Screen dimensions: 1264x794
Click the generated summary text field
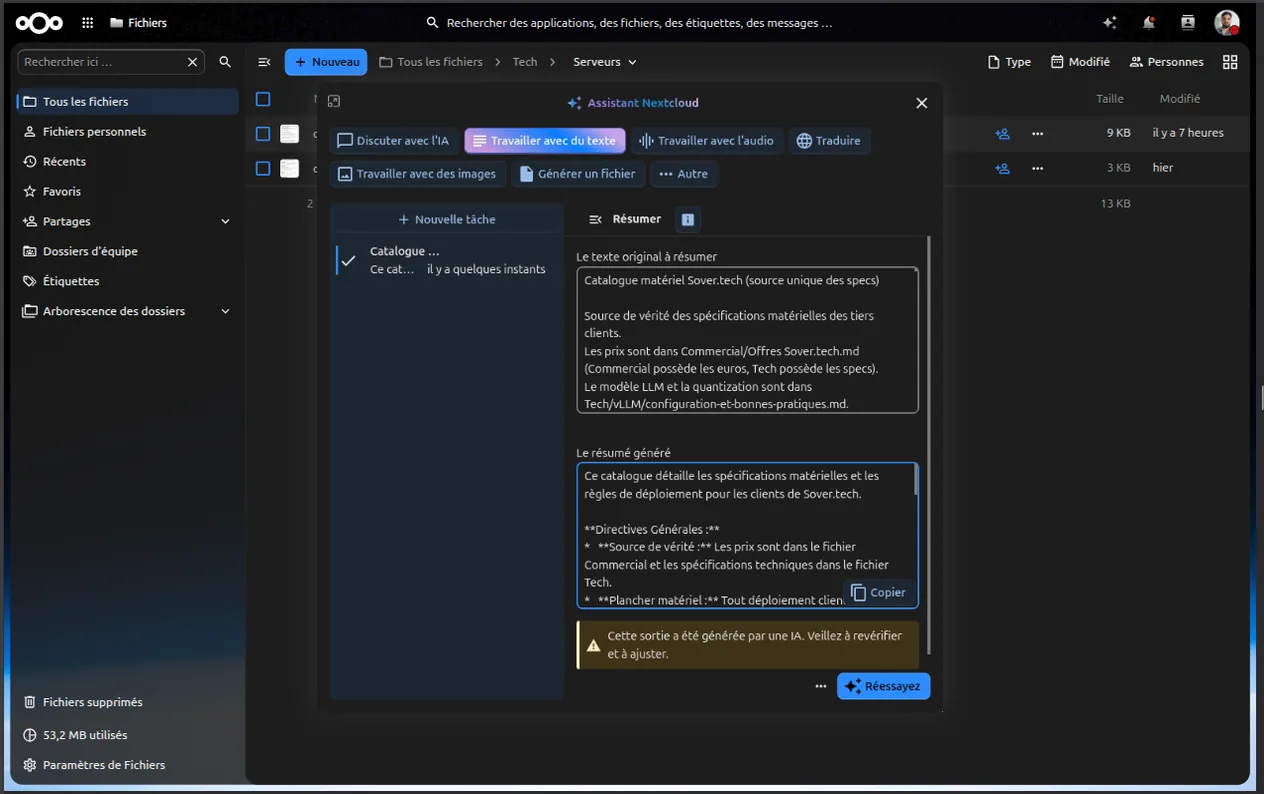pos(747,535)
